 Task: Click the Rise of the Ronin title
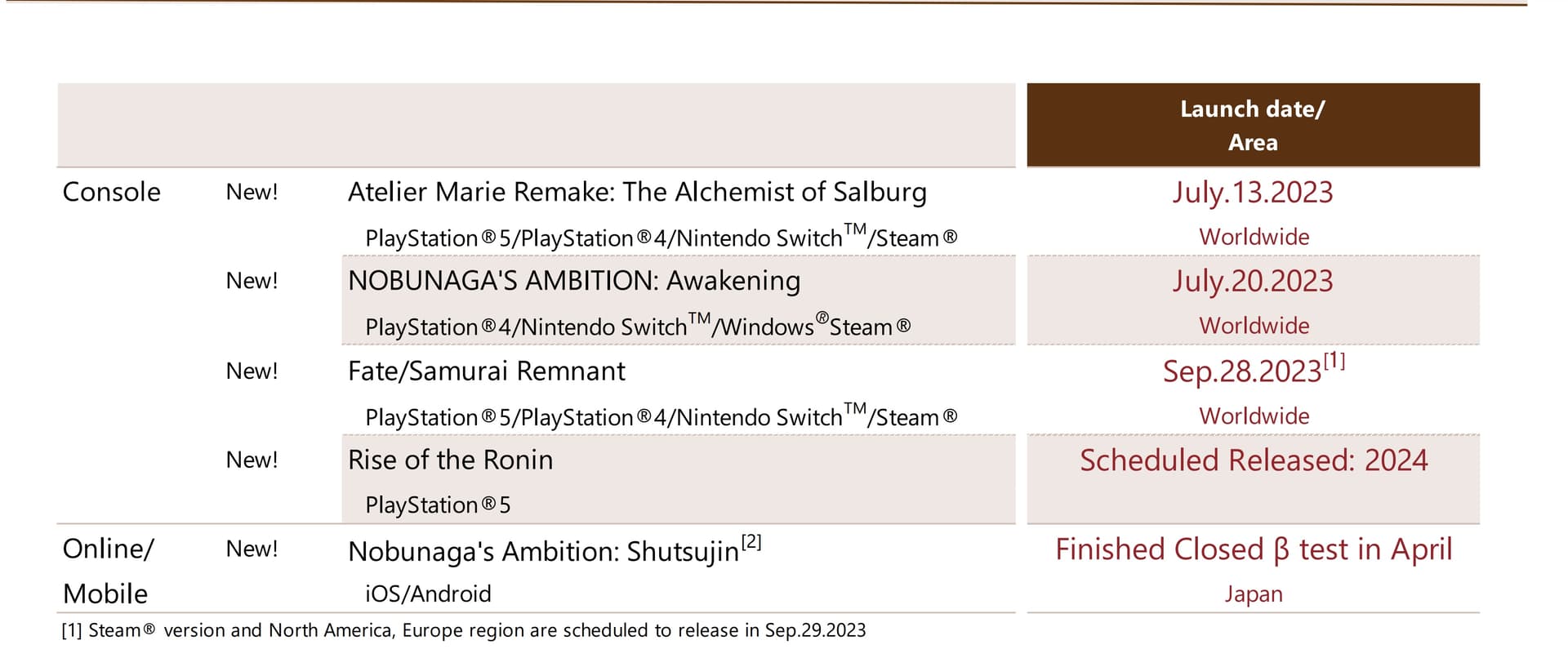pyautogui.click(x=450, y=460)
